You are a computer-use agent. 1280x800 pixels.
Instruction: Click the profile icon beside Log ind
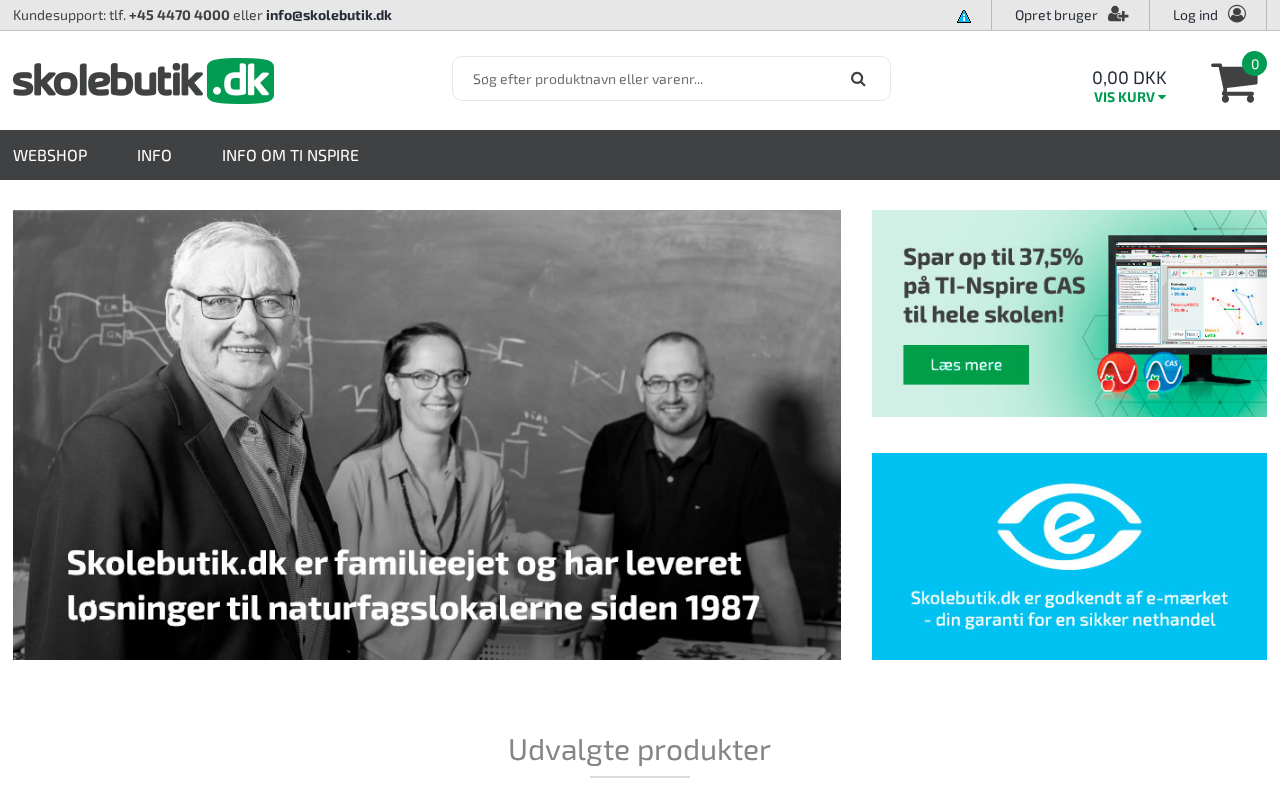pyautogui.click(x=1237, y=14)
